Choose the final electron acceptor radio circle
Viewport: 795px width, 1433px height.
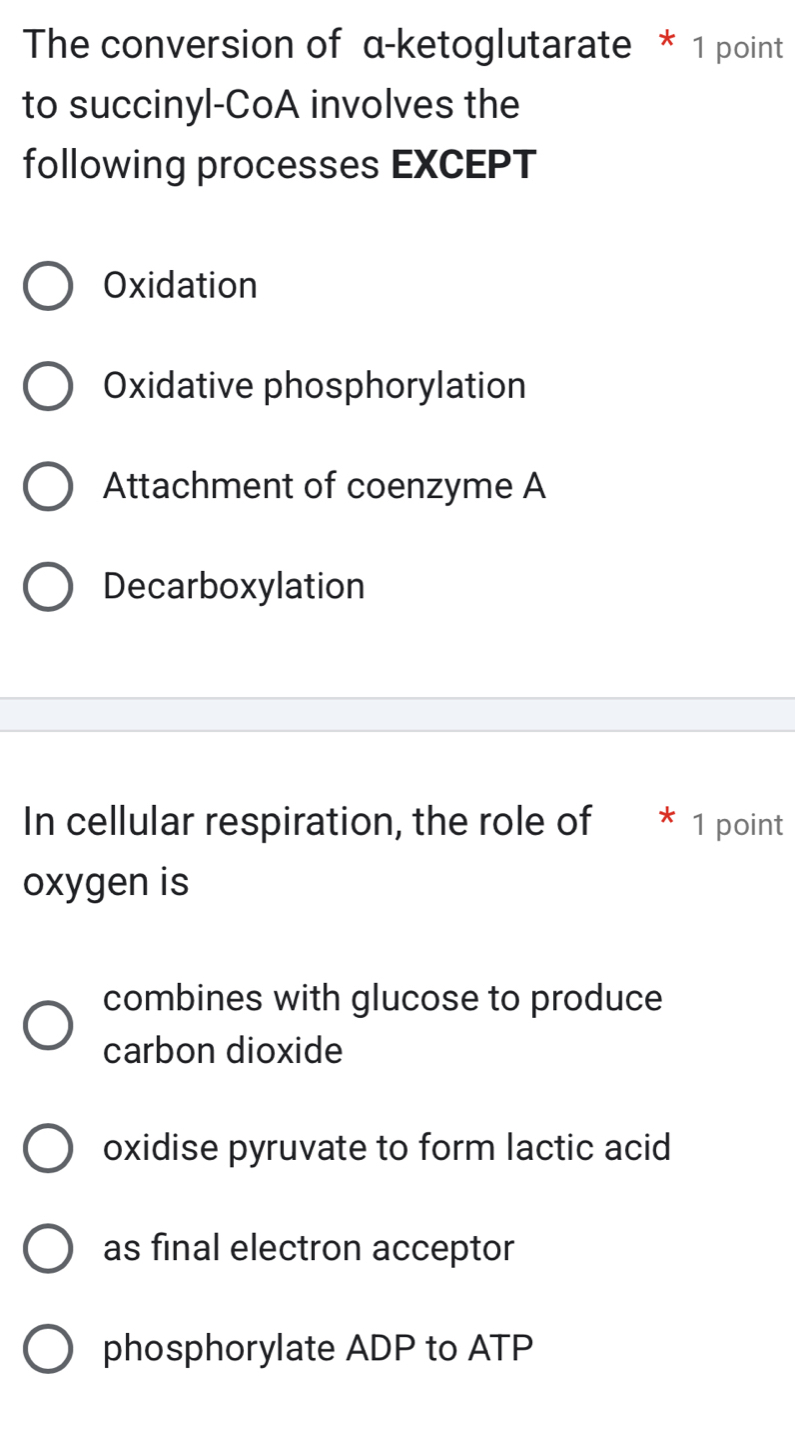click(47, 1248)
